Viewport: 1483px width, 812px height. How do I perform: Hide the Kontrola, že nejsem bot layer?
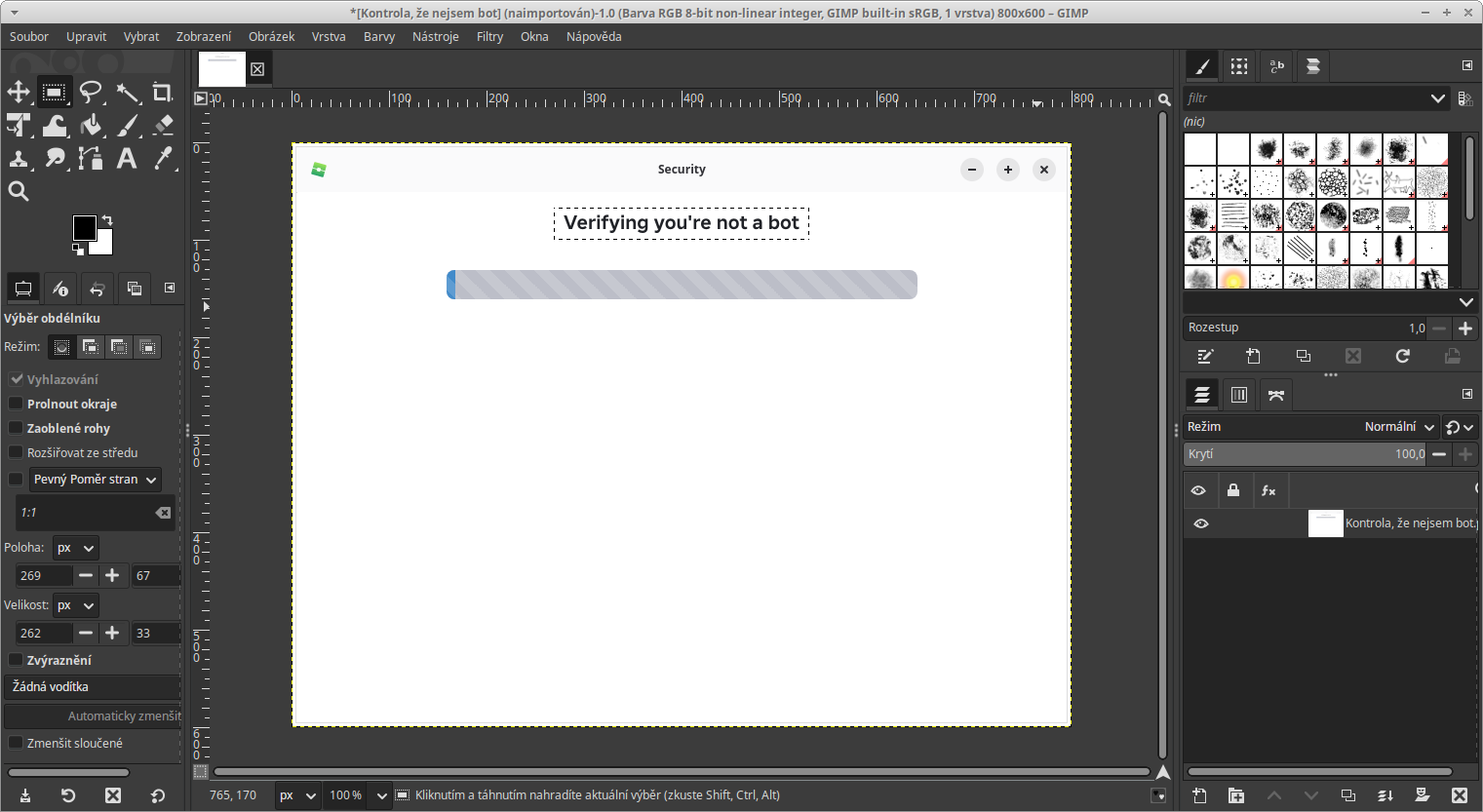pyautogui.click(x=1201, y=523)
